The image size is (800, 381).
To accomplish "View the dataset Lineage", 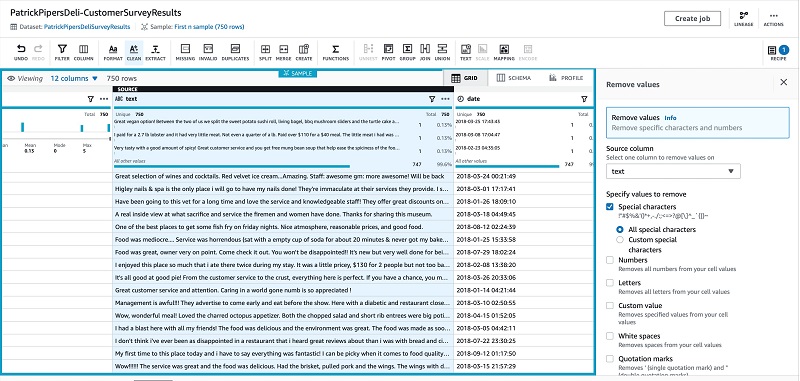I will point(743,19).
